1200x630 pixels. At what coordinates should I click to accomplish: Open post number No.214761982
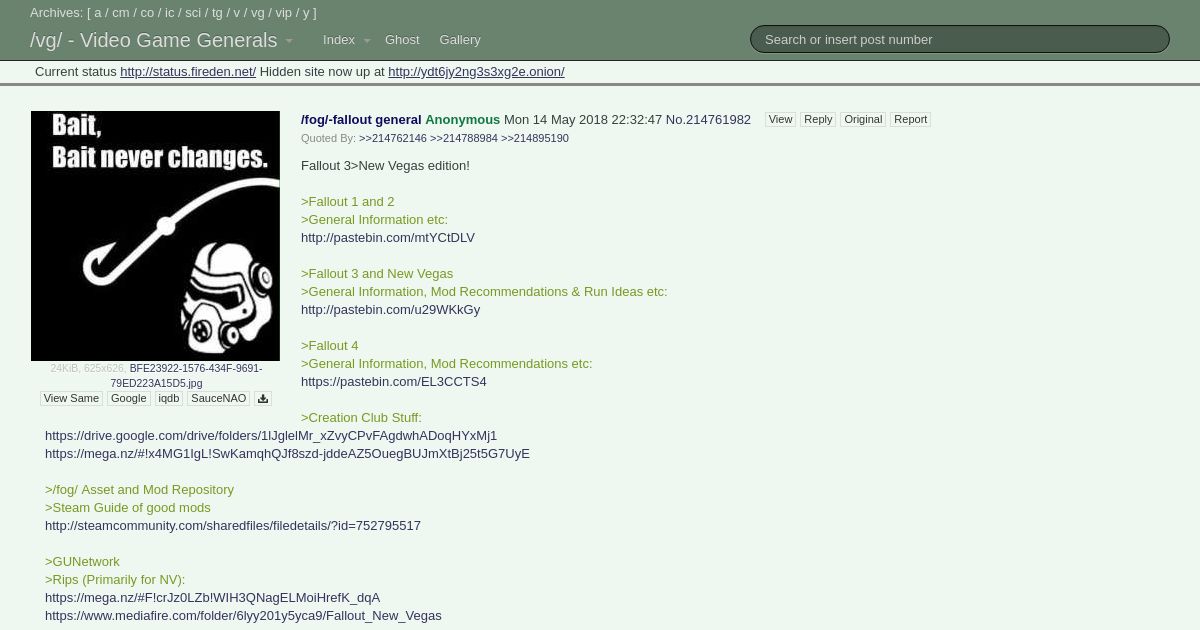[x=708, y=119]
